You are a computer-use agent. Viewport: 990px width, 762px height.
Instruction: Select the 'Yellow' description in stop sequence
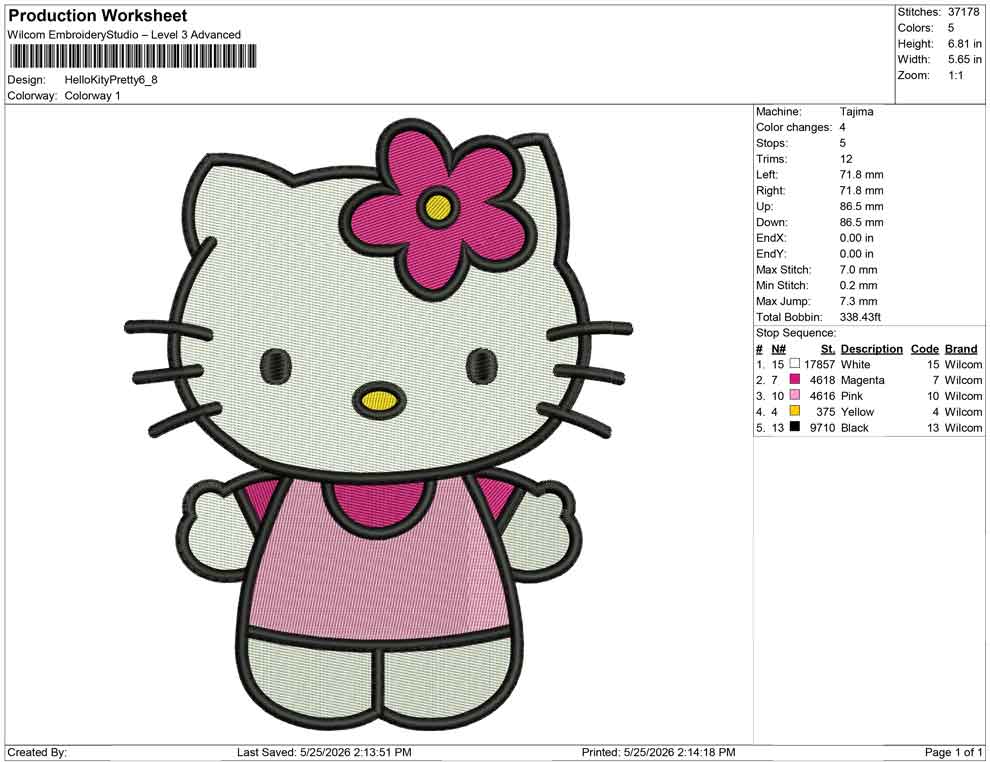coord(857,412)
